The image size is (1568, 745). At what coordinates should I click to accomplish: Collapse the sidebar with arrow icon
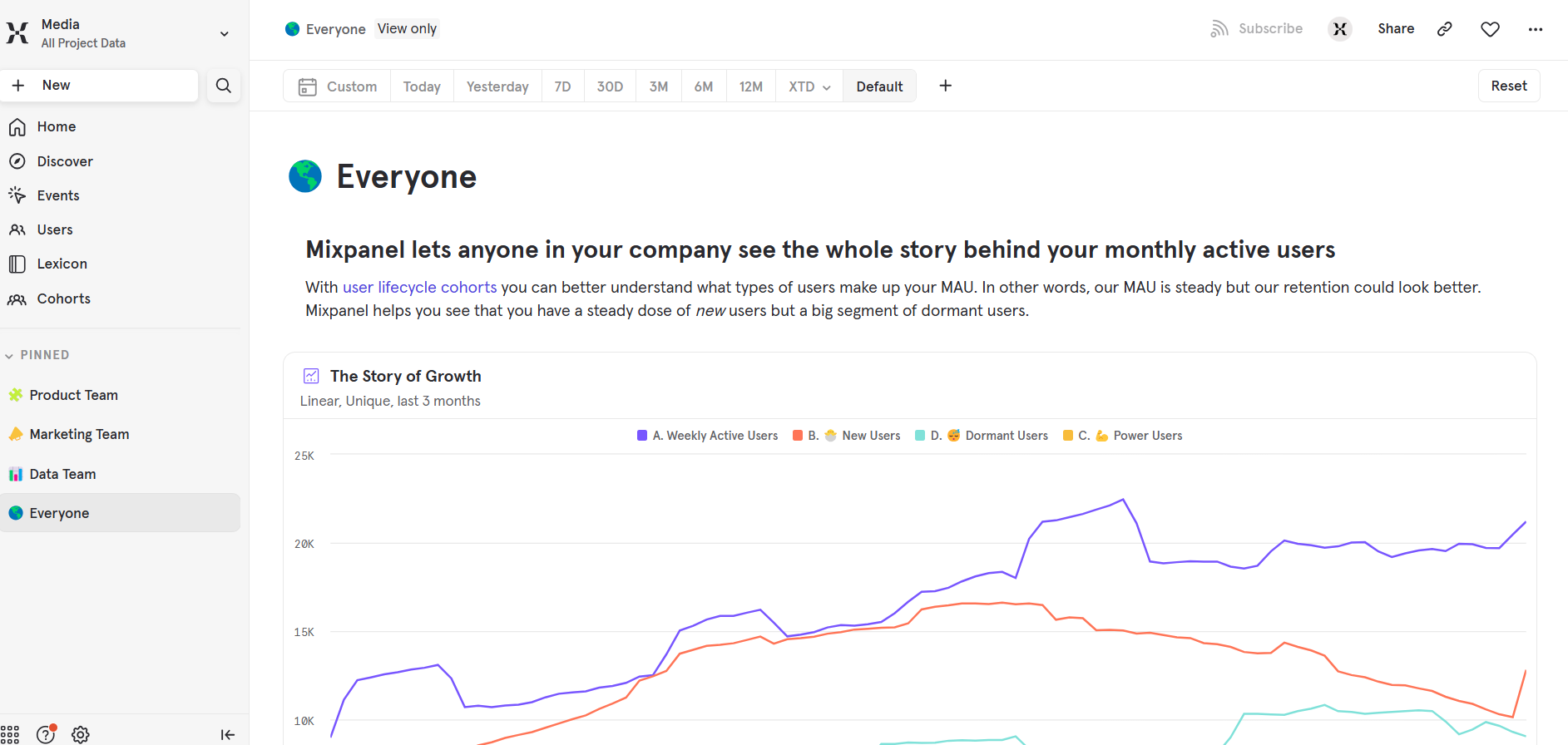(x=227, y=734)
